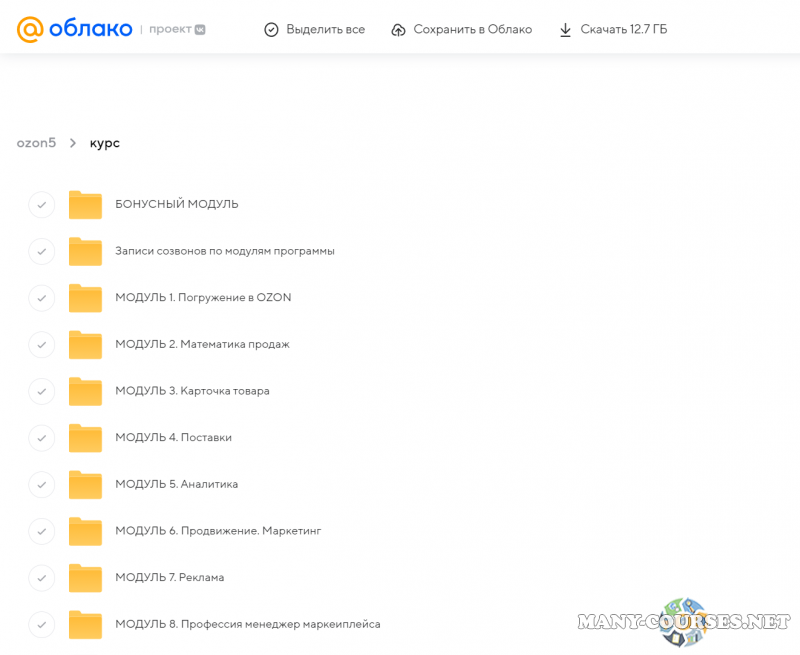Open МОДУЛЬ 2. Математика продаж by its name
This screenshot has width=800, height=655.
pos(202,344)
